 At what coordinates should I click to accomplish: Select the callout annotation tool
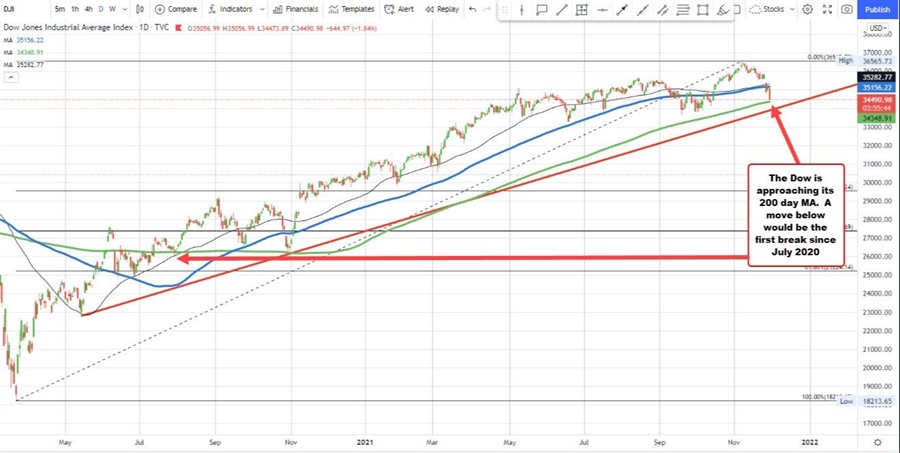(541, 10)
